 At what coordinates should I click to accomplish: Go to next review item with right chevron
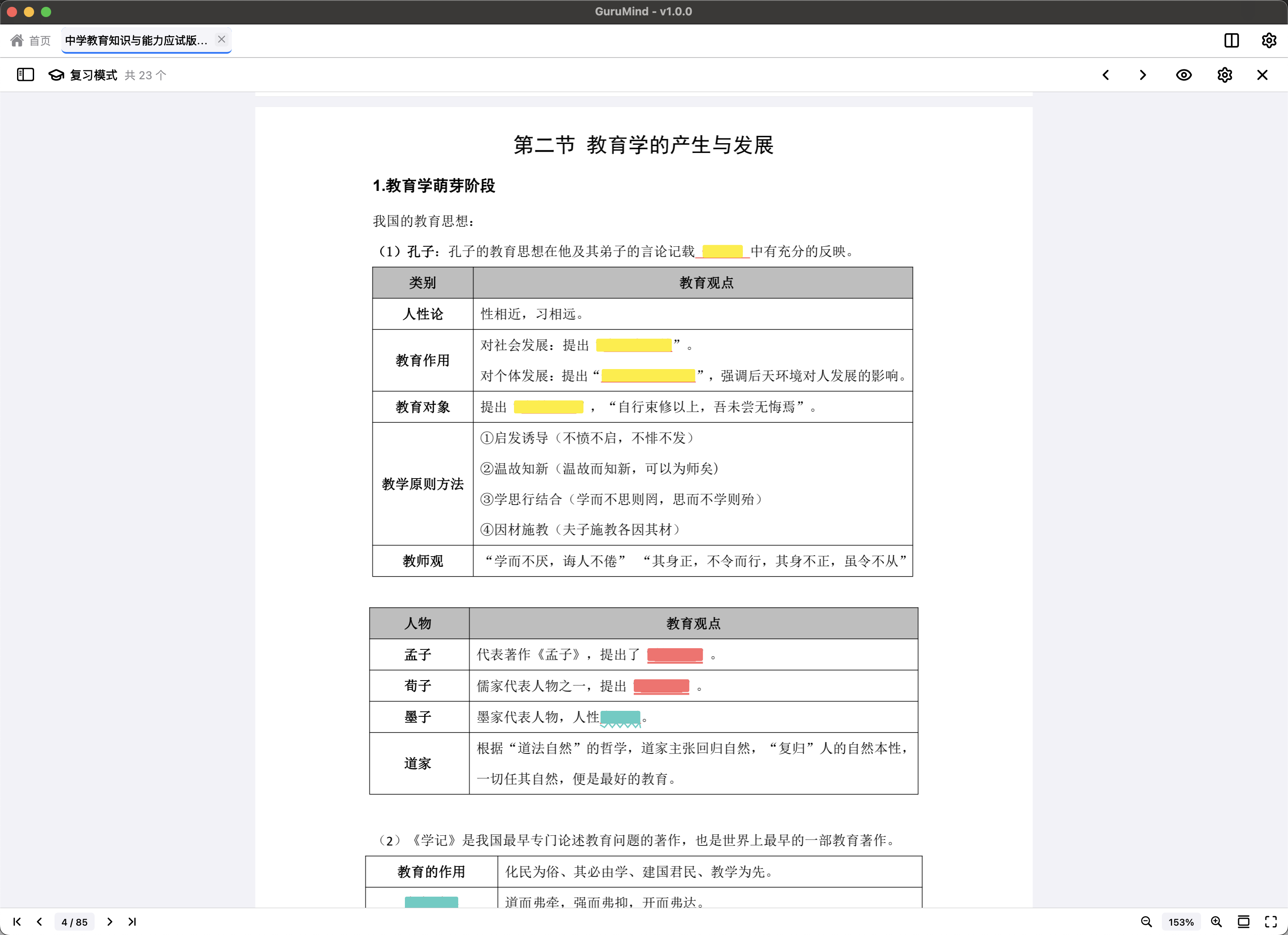pyautogui.click(x=1142, y=75)
